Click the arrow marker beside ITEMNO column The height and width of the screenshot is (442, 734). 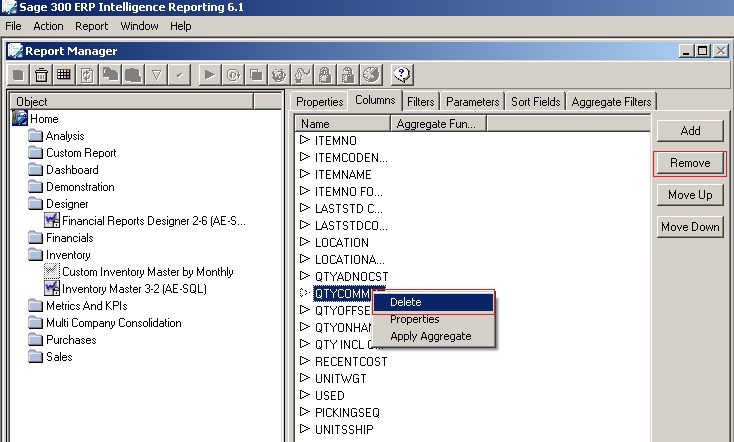[x=305, y=140]
